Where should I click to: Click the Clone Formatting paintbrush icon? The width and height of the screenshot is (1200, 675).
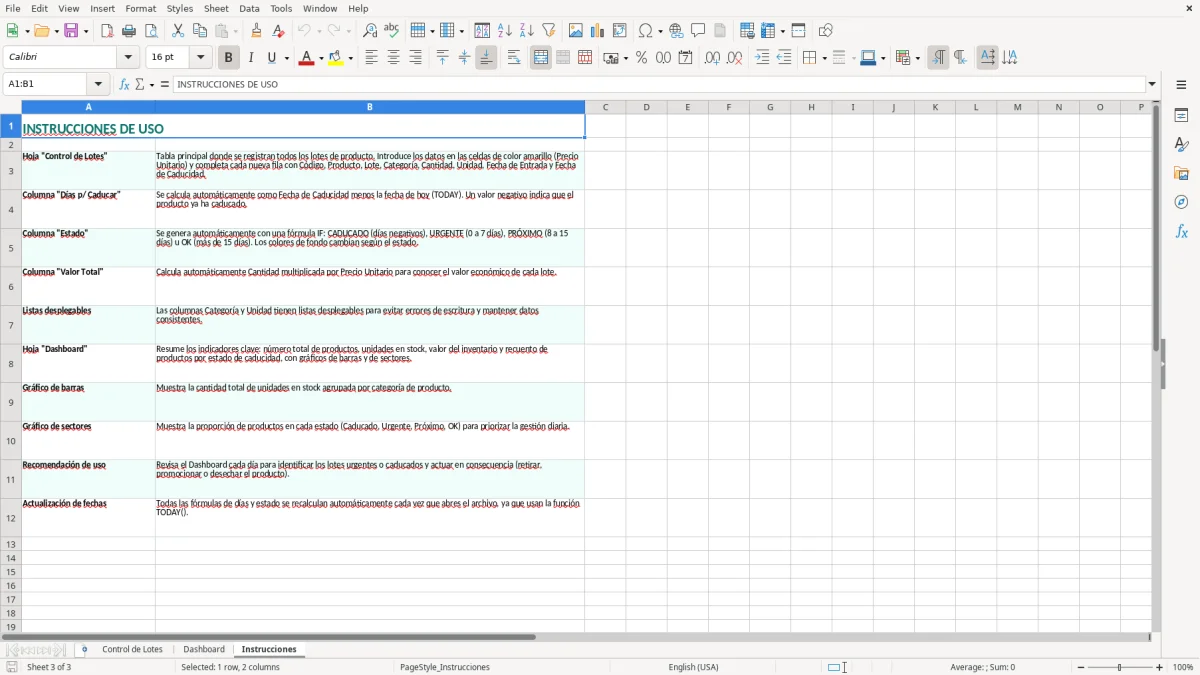[x=256, y=31]
